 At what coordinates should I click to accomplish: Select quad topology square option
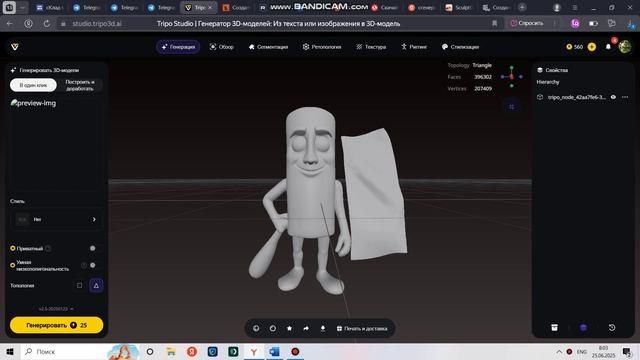(80, 285)
